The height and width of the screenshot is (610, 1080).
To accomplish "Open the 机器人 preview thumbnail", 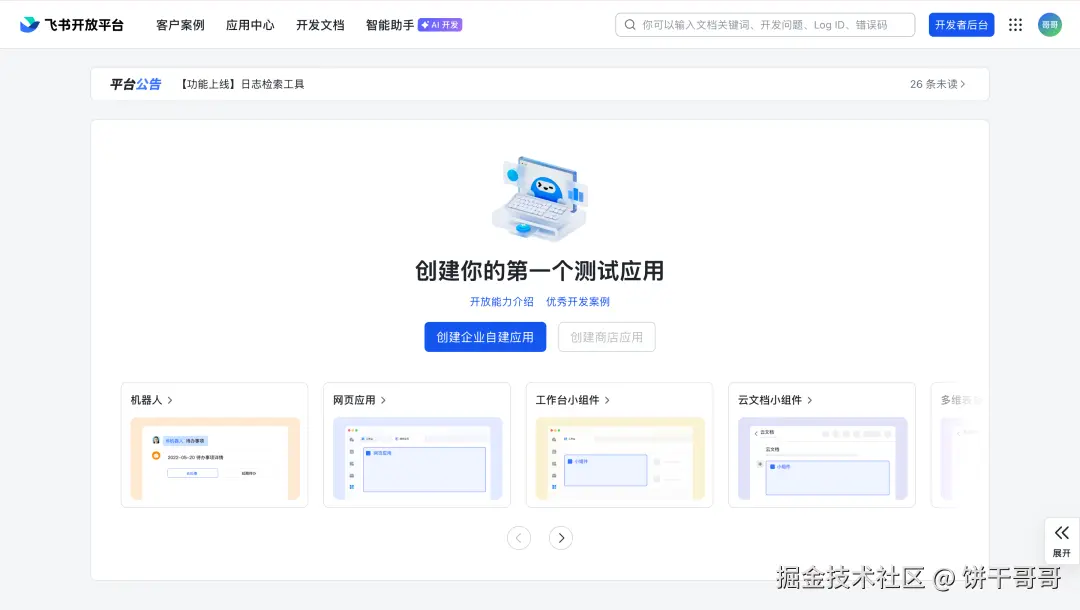I will pos(215,458).
